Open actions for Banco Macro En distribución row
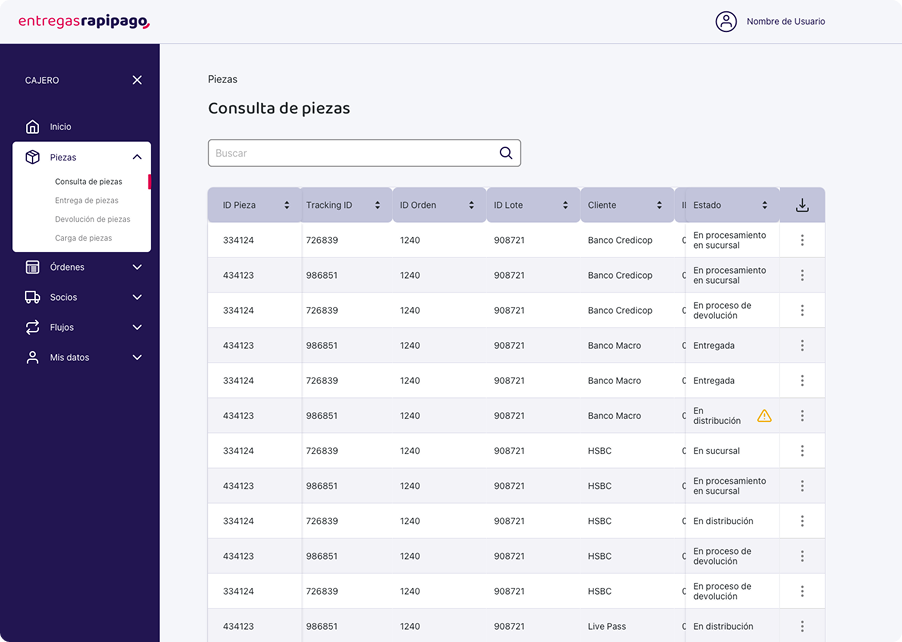The image size is (902, 642). (x=802, y=415)
